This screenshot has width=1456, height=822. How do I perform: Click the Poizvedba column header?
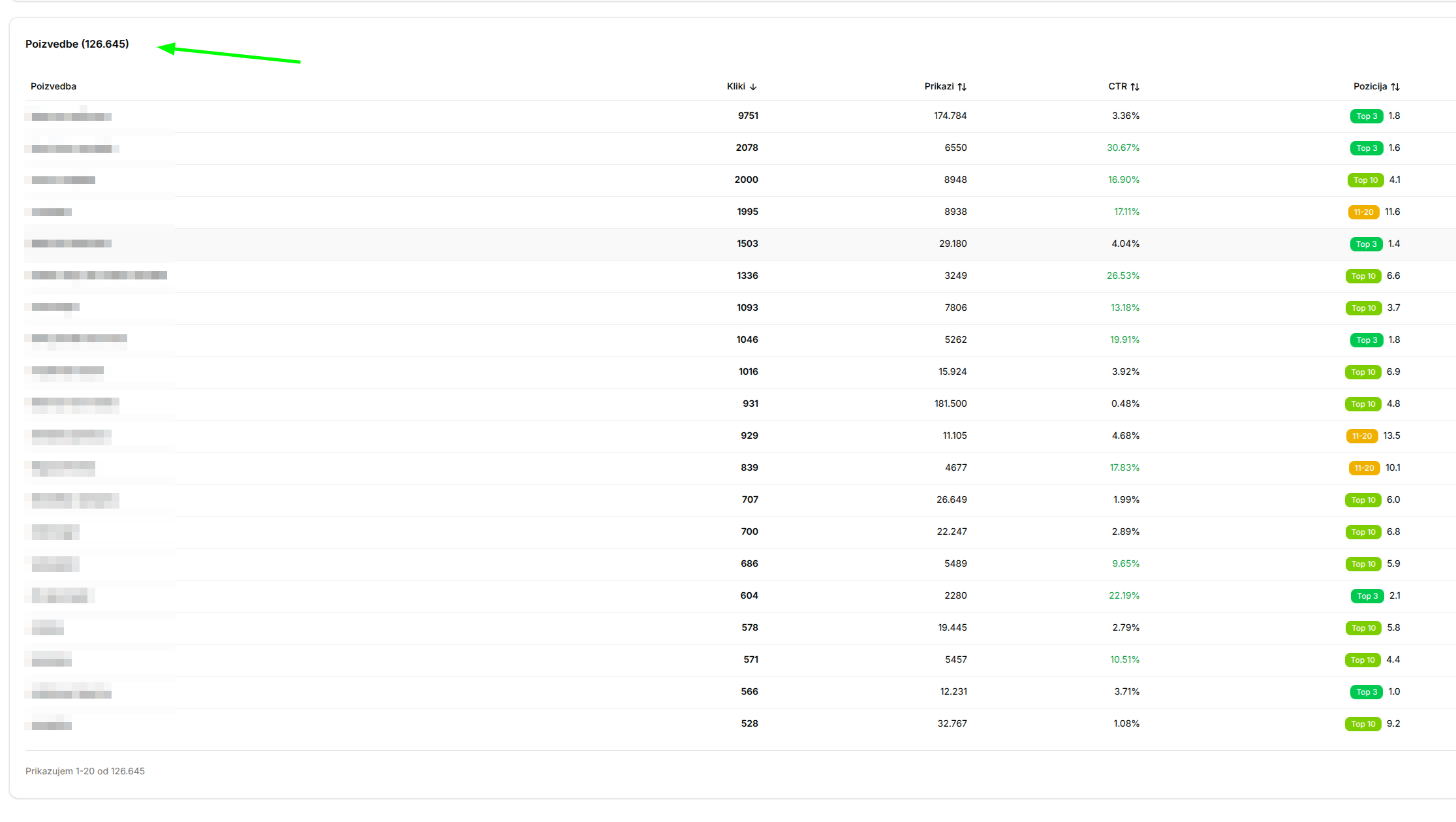coord(54,86)
